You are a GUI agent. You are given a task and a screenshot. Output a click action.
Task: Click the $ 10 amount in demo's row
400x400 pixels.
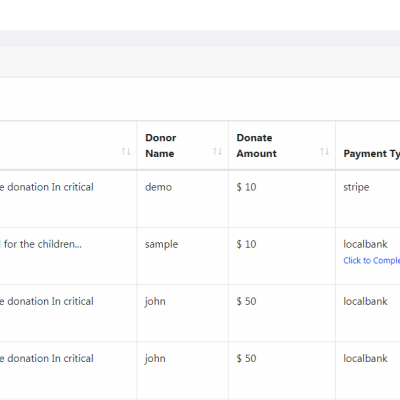246,187
